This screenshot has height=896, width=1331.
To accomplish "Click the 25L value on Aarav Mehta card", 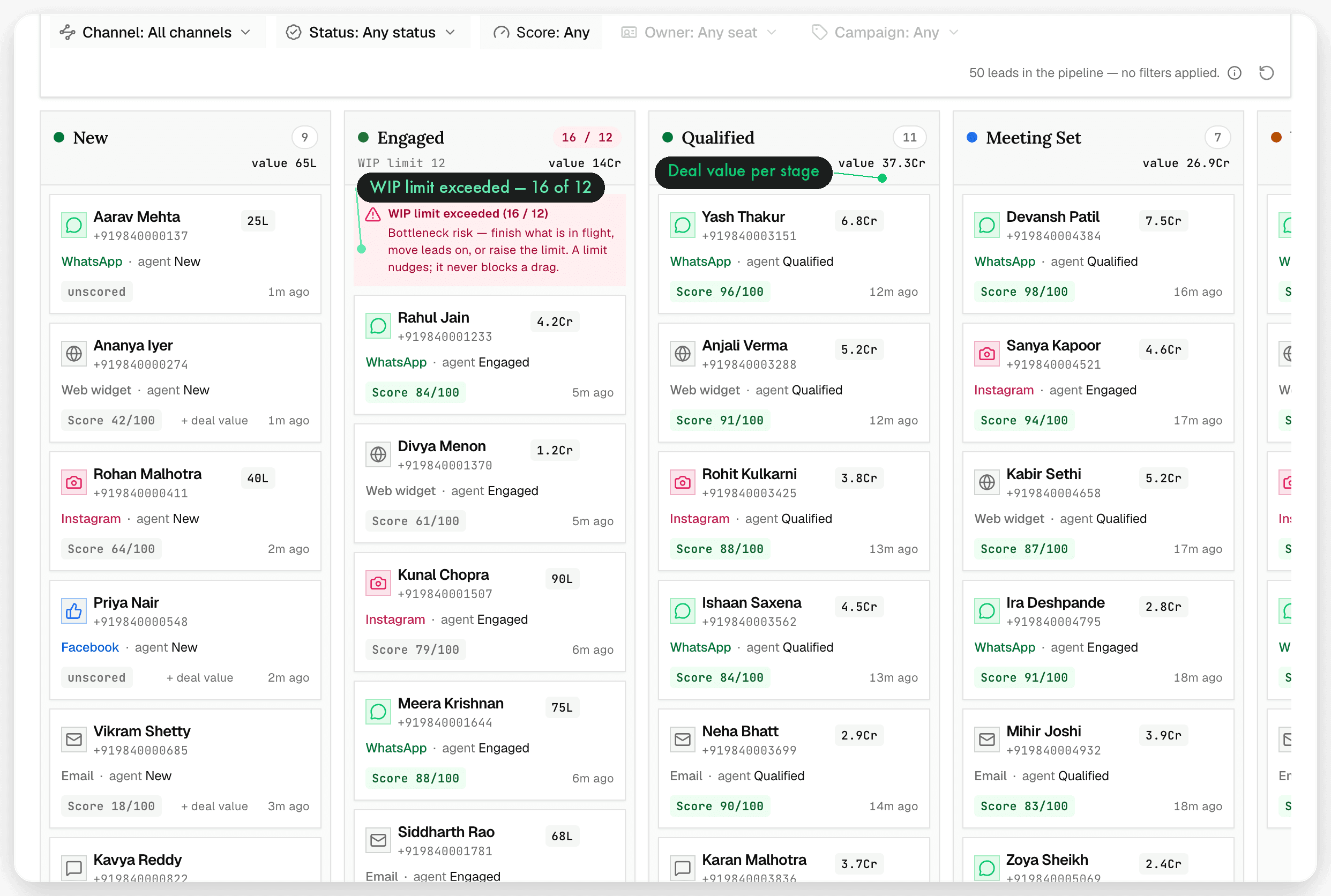I will 258,221.
